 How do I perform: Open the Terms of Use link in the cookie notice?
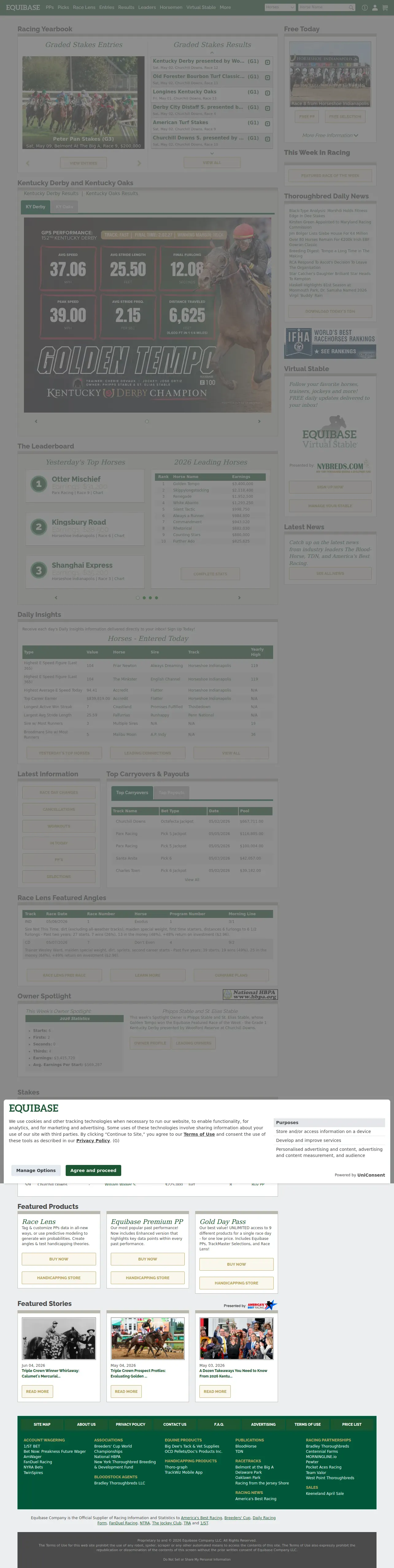[199, 1134]
